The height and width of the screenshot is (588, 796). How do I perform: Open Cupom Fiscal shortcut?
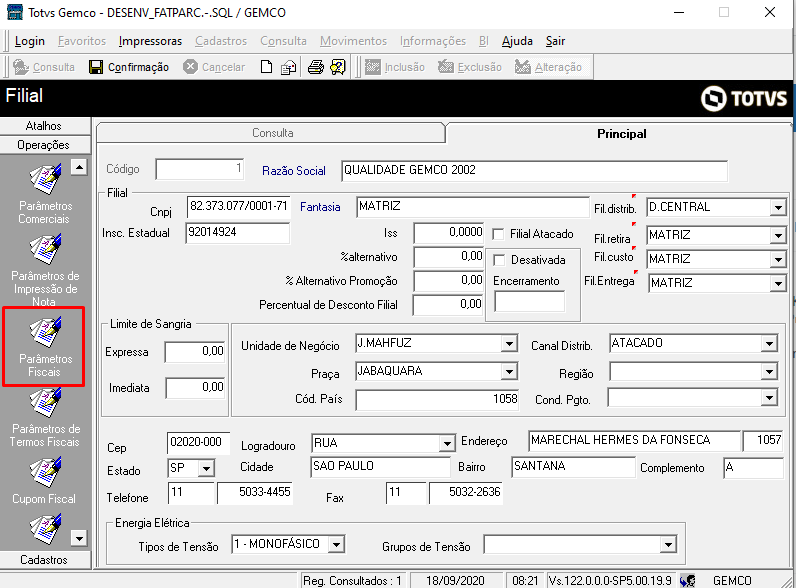pos(45,480)
